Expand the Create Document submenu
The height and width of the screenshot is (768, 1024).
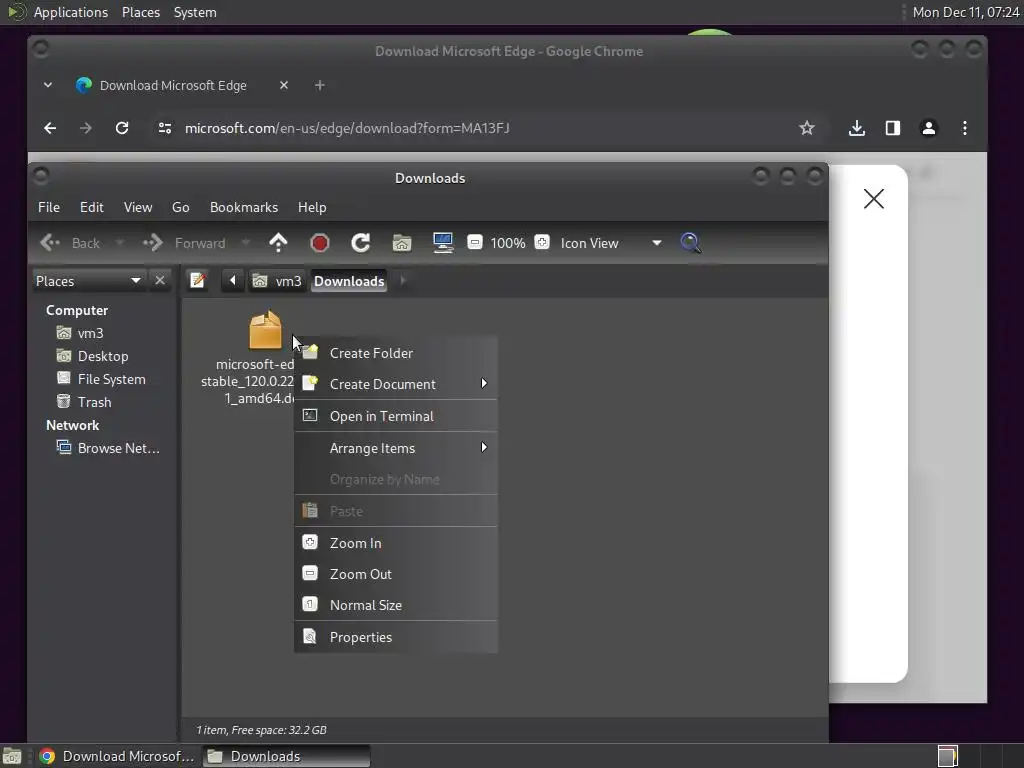[396, 384]
